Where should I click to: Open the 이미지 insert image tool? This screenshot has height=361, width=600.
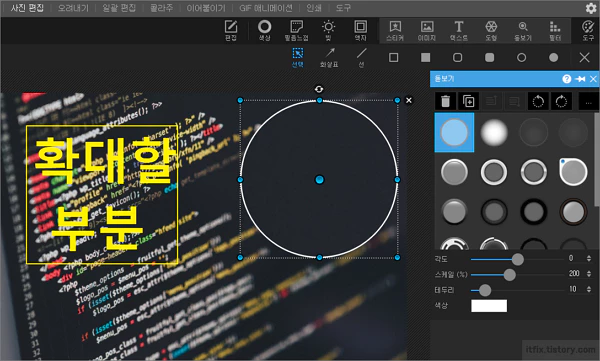pyautogui.click(x=427, y=30)
